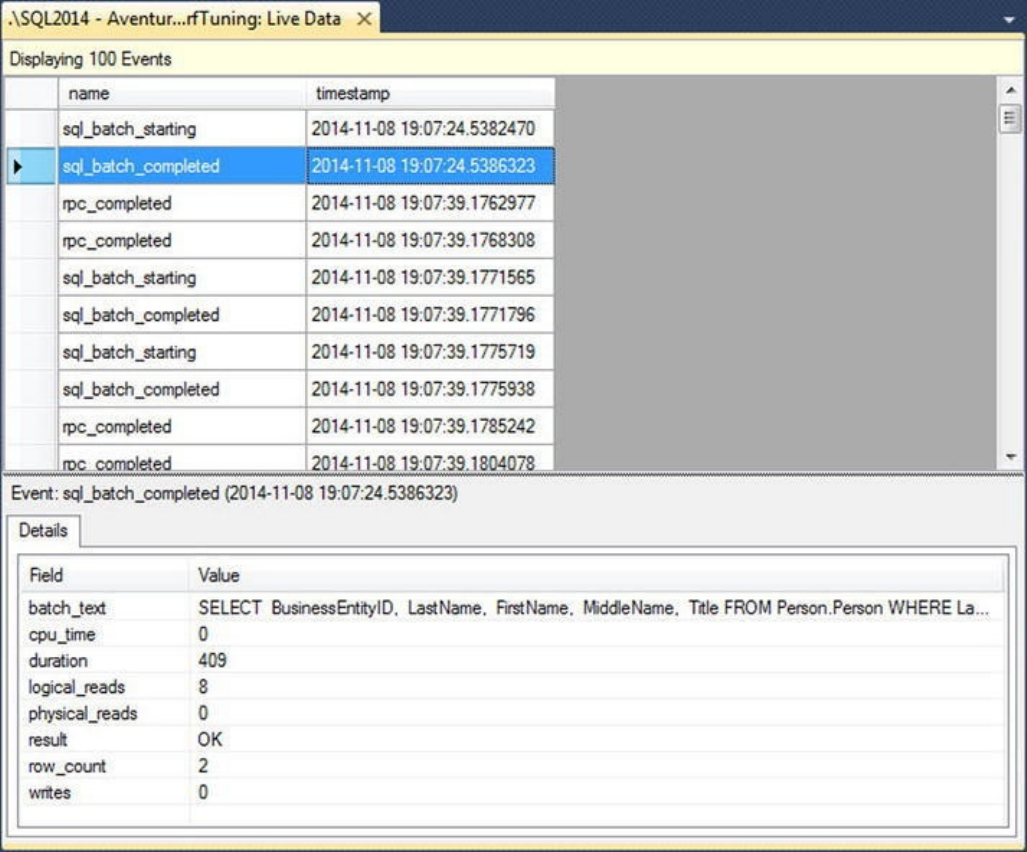Viewport: 1027px width, 852px height.
Task: Click the scroll down arrow of the events grid
Action: tap(1010, 456)
